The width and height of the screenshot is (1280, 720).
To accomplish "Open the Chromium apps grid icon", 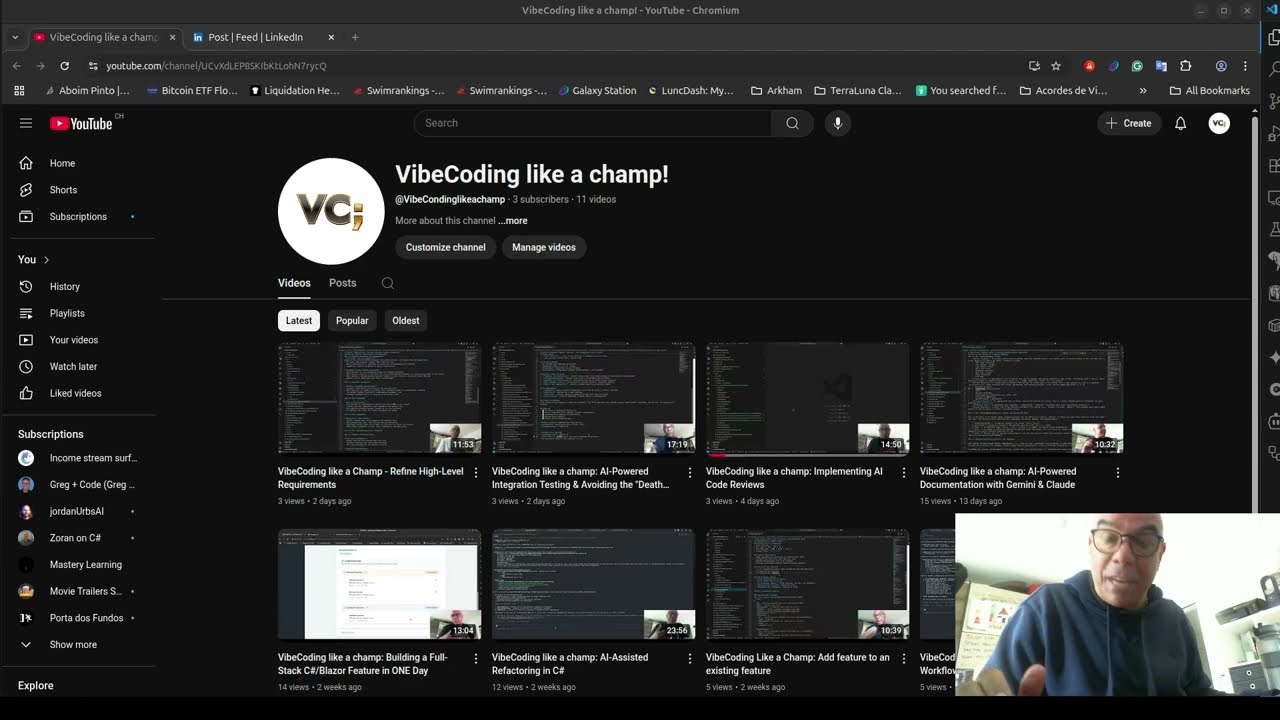I will pos(19,90).
